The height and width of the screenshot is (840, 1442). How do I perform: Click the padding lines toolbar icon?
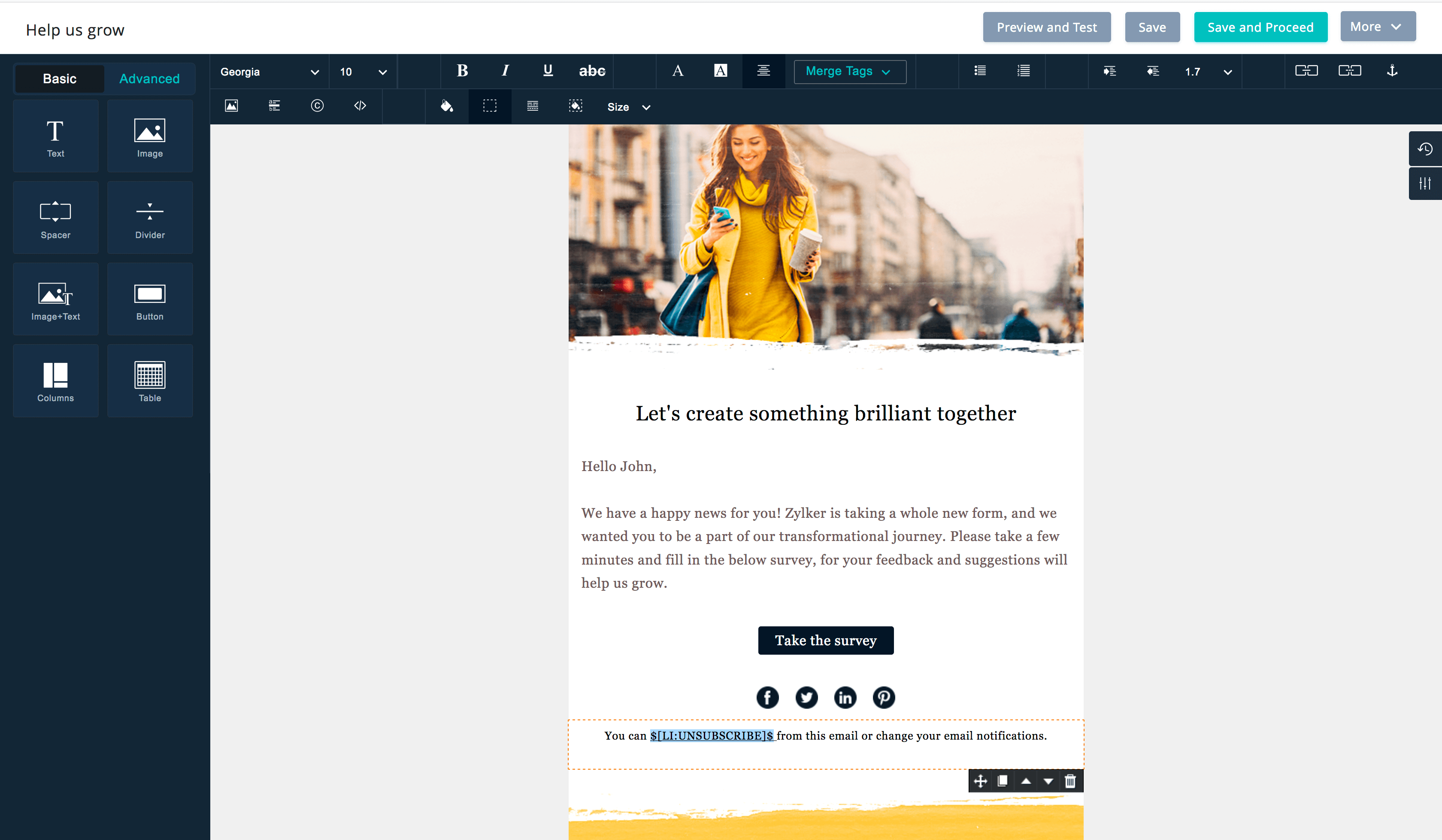click(x=533, y=106)
